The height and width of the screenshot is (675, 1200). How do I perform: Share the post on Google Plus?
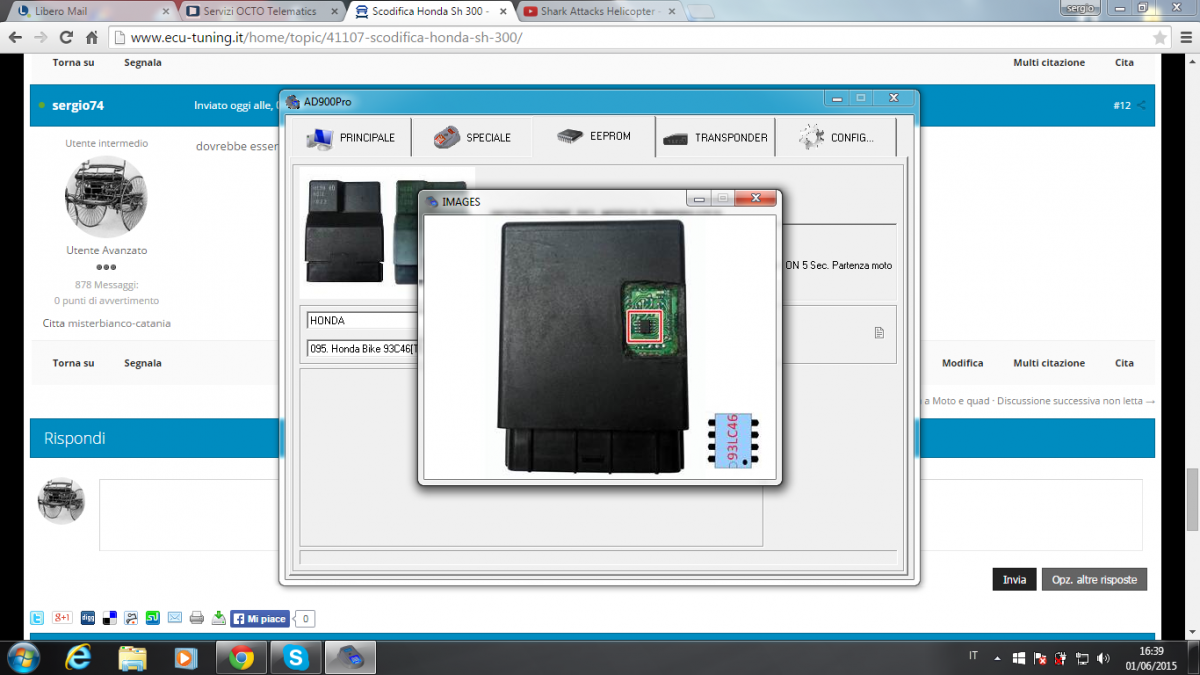pos(62,618)
